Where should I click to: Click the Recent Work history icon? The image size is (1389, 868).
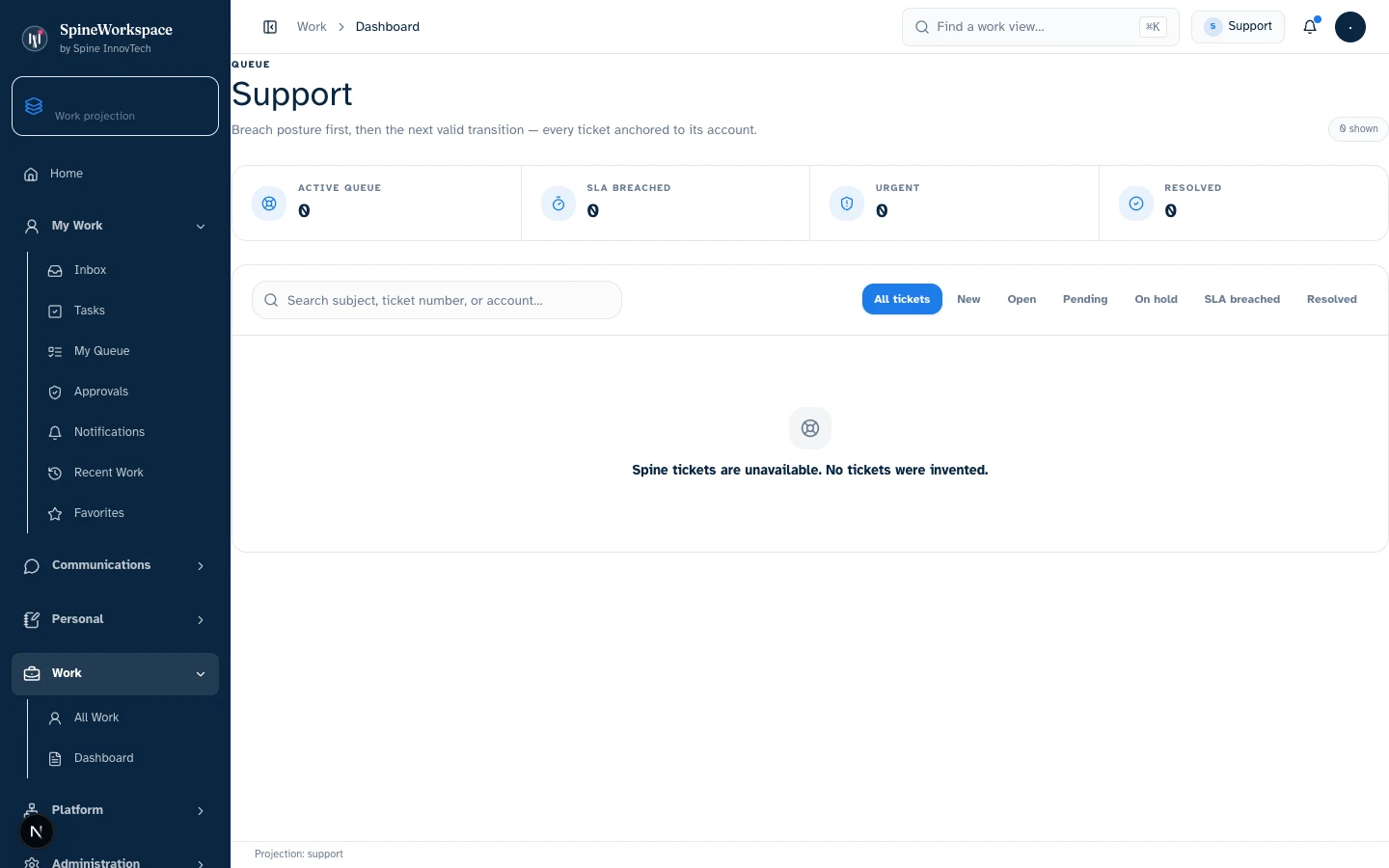point(55,474)
